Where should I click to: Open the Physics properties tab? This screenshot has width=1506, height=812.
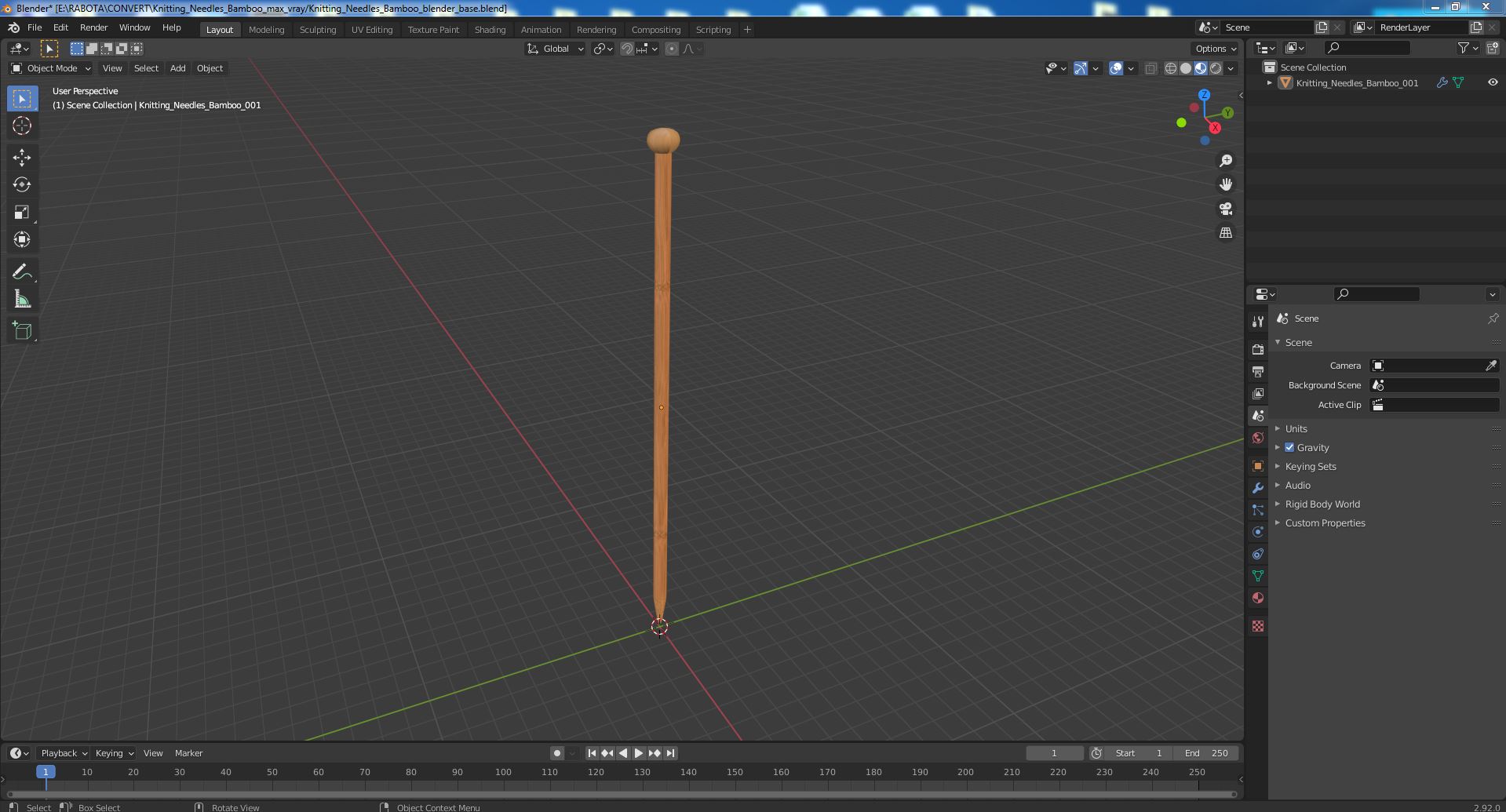click(x=1258, y=532)
